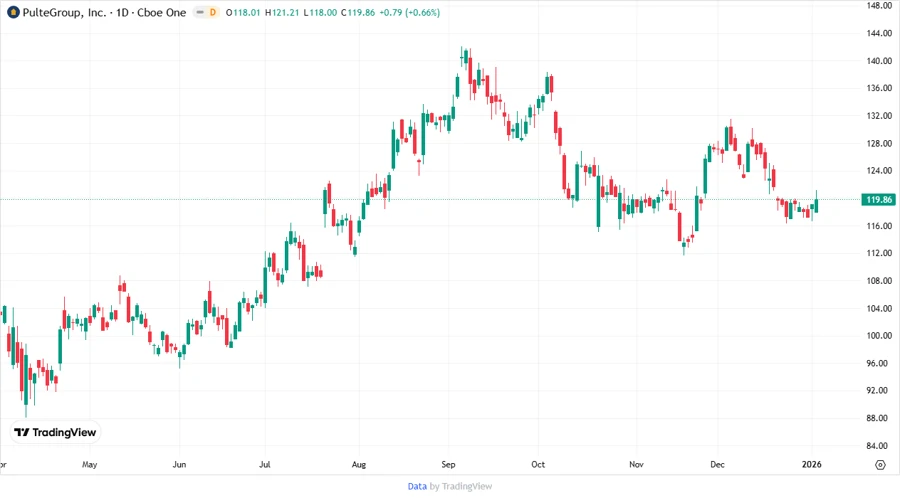Viewport: 900px width, 498px height.
Task: Click the 'Cboe One' exchange label
Action: (x=161, y=13)
